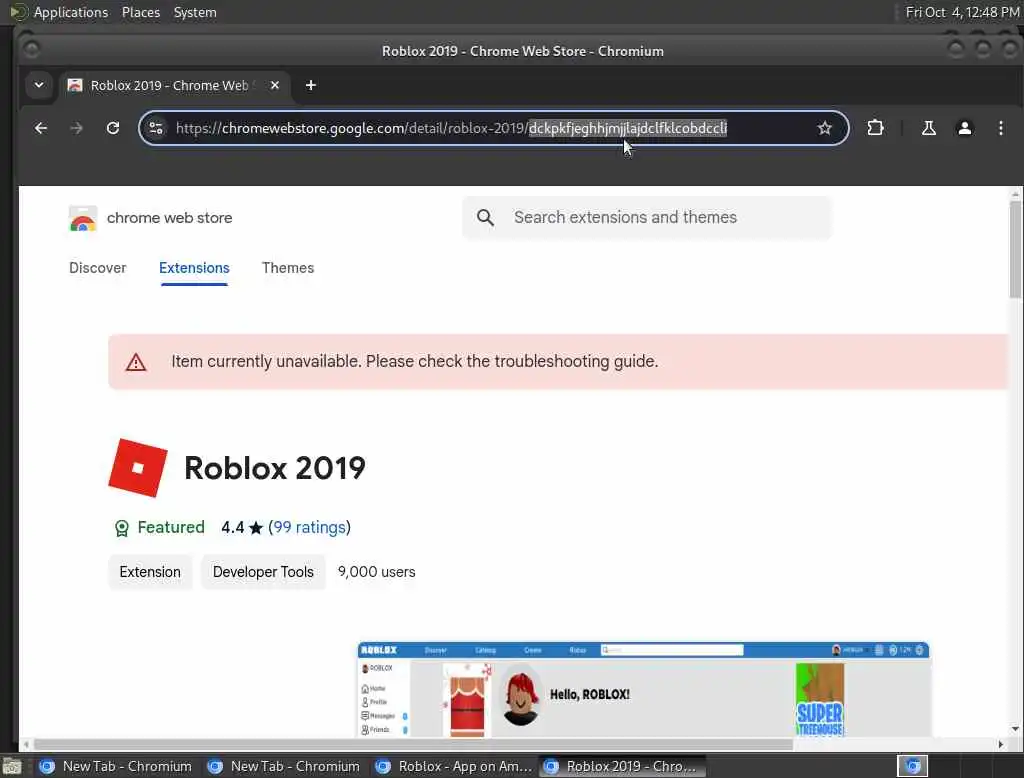Click the warning triangle icon

coord(136,362)
